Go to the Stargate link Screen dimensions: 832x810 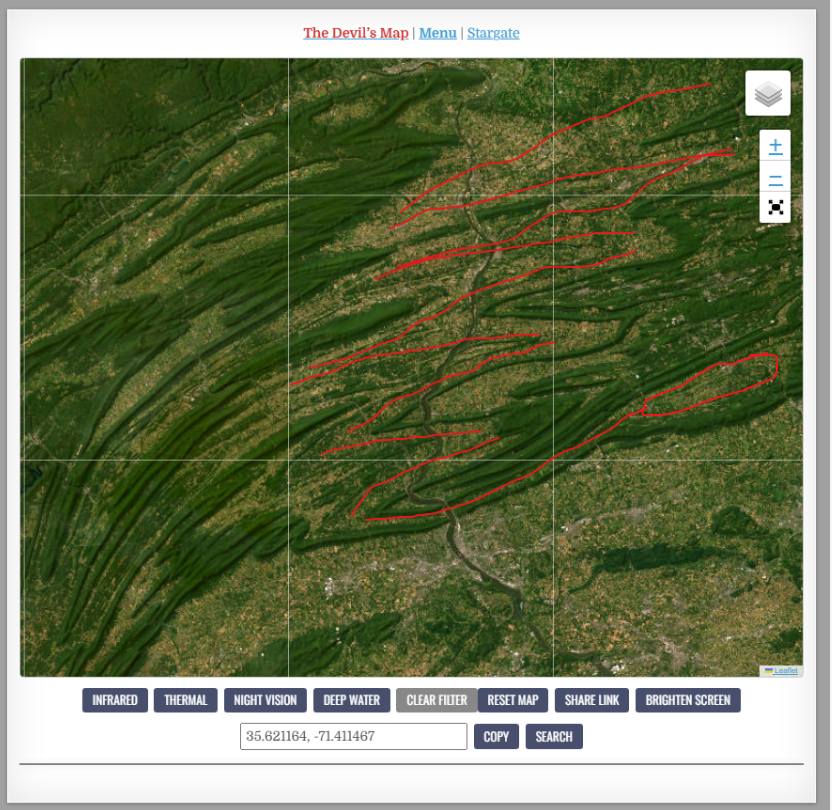(x=493, y=33)
